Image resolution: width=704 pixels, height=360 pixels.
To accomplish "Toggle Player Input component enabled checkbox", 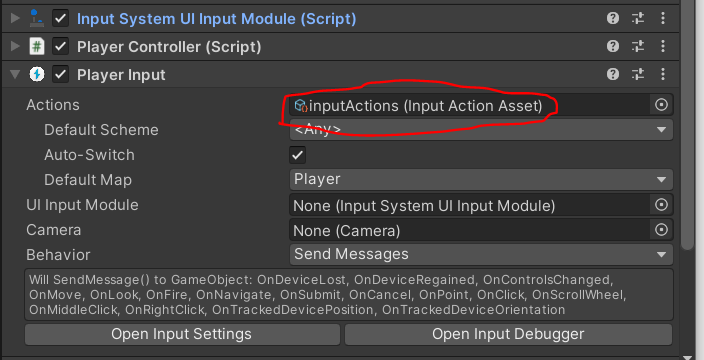I will click(61, 75).
